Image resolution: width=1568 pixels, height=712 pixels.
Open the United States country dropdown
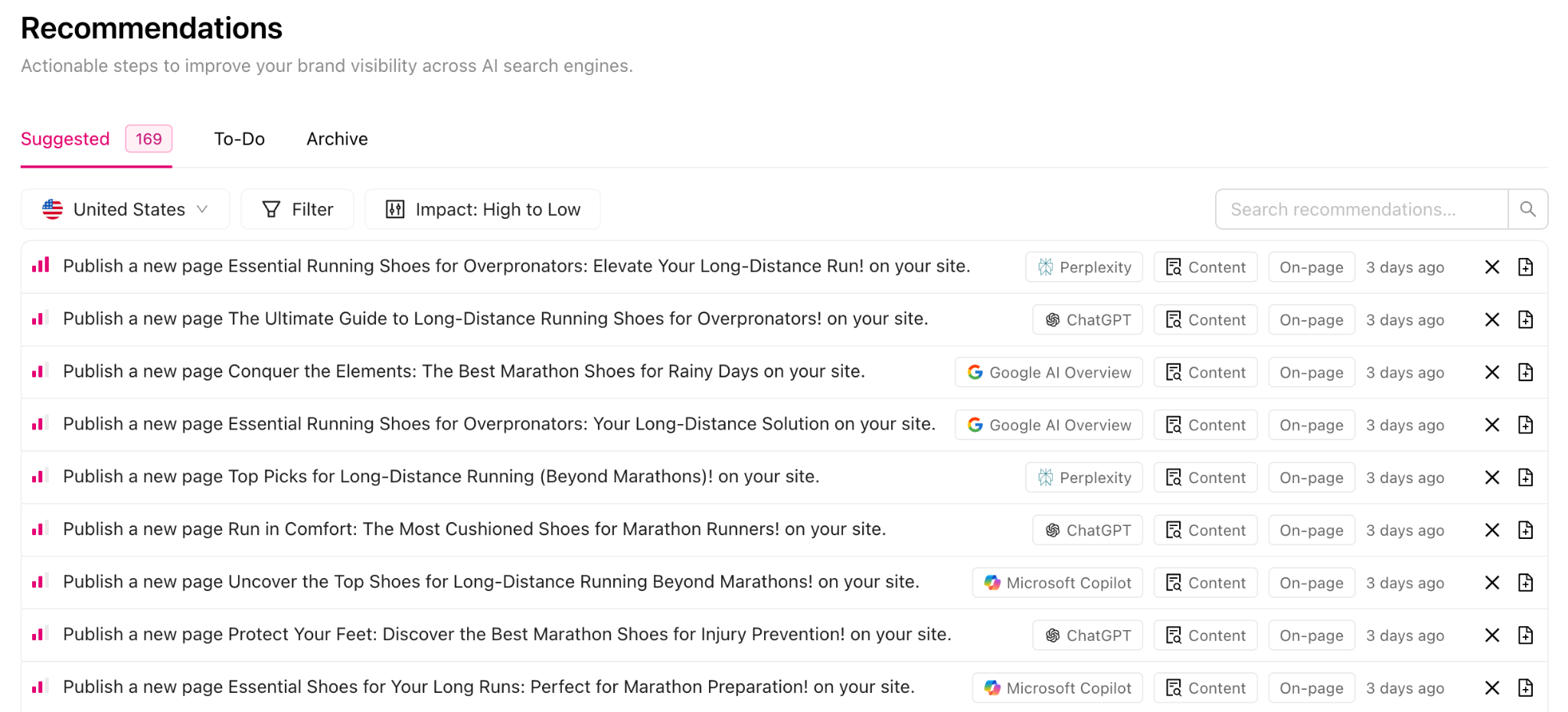[x=126, y=209]
